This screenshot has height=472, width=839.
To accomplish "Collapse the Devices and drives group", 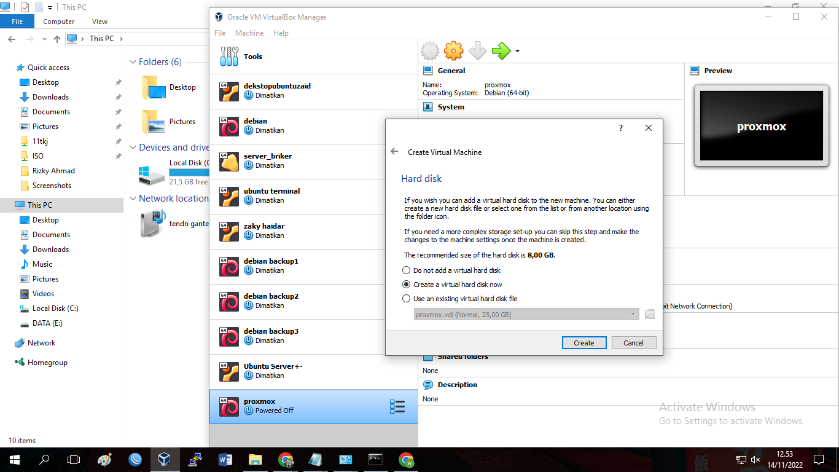I will [x=133, y=148].
